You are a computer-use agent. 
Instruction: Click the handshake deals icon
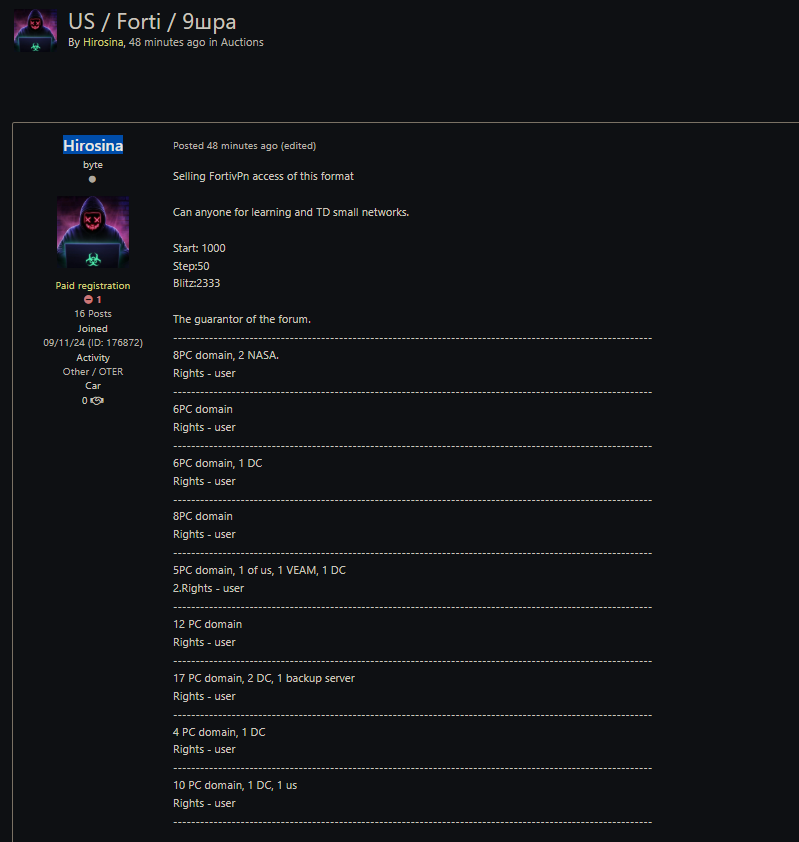(98, 400)
